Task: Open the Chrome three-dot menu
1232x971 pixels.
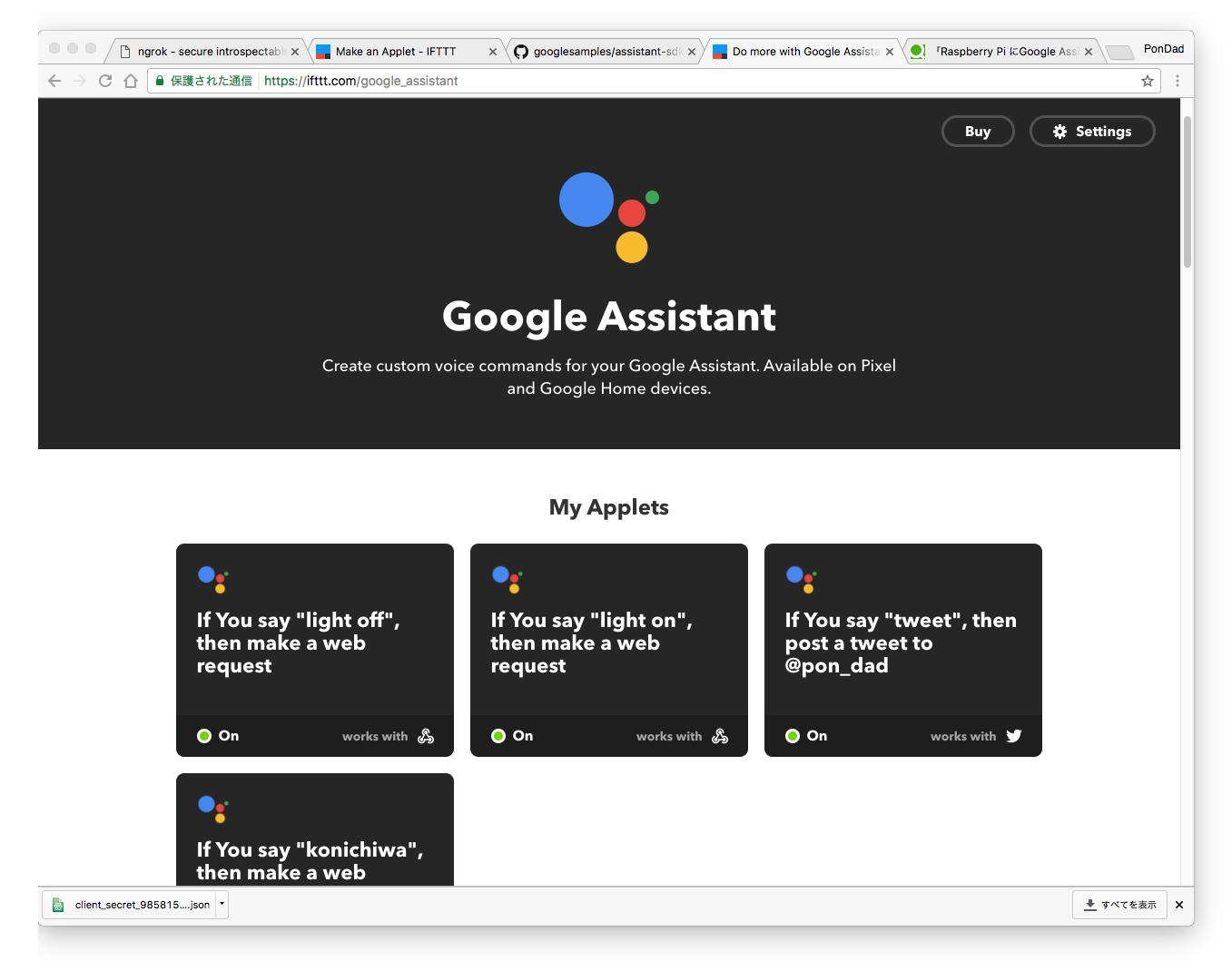Action: tap(1178, 81)
